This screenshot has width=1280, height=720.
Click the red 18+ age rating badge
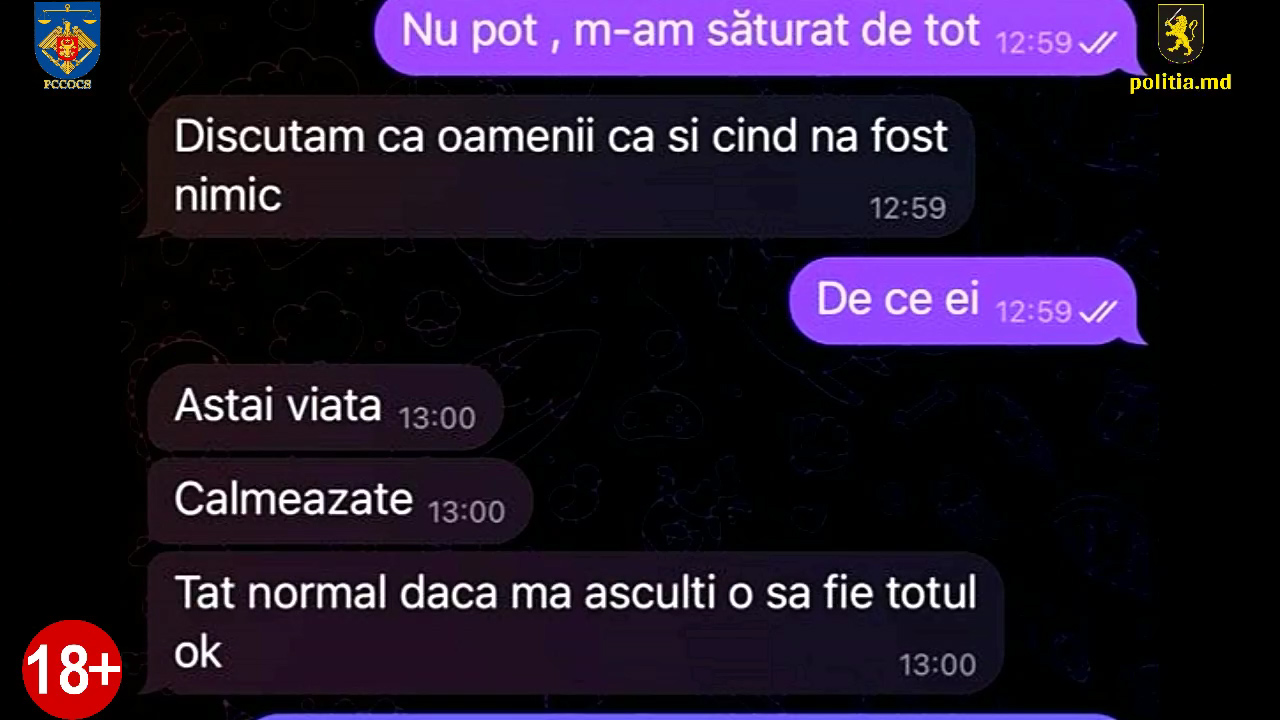pyautogui.click(x=71, y=669)
